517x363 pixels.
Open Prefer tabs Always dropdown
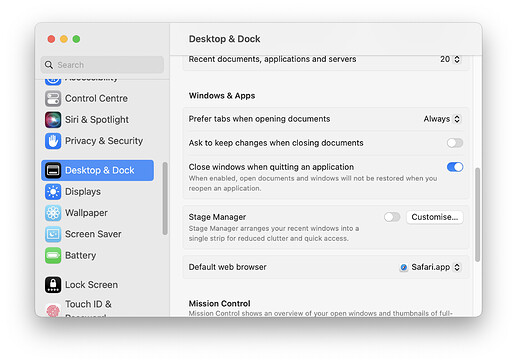point(442,119)
